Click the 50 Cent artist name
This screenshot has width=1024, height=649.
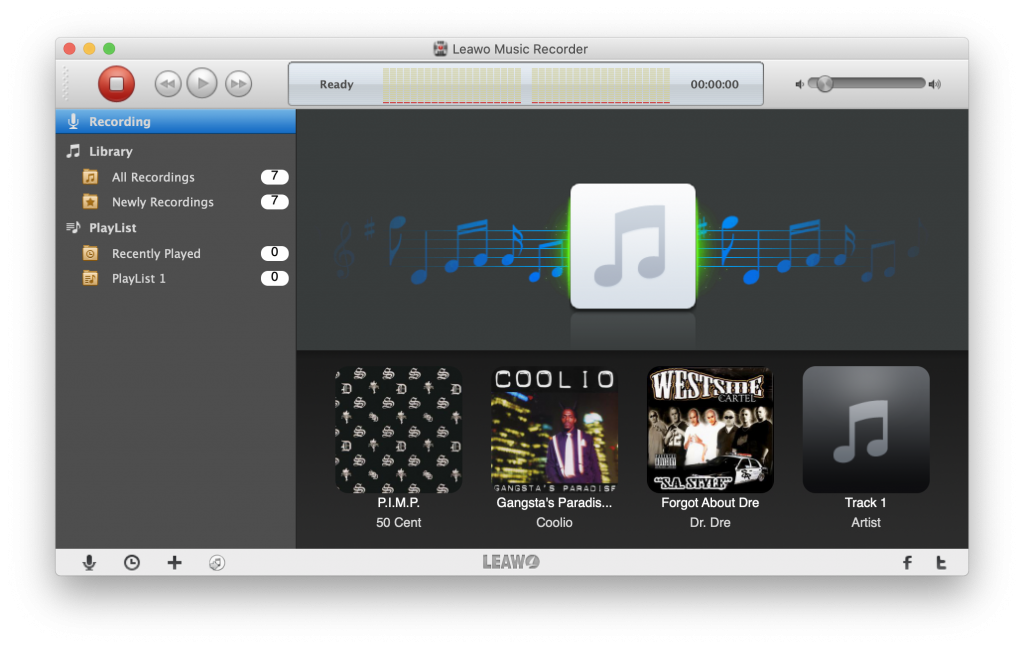pos(398,522)
